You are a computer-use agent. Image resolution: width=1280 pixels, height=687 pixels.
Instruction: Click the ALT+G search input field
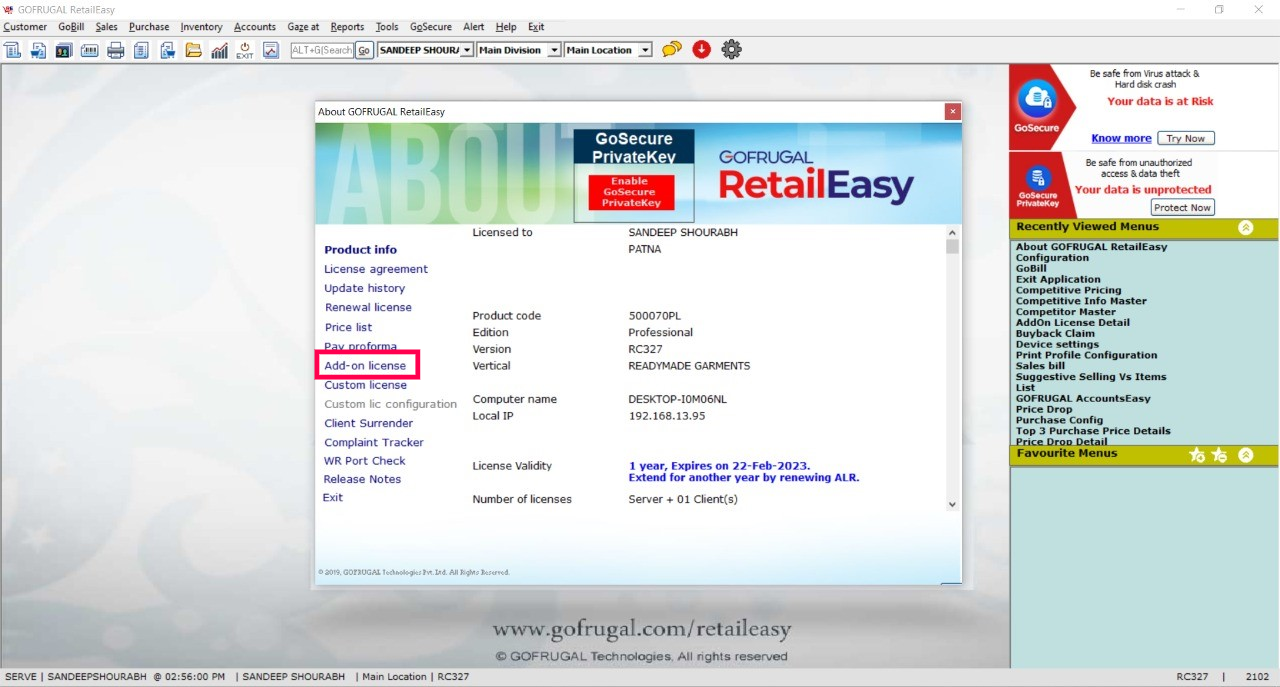322,50
